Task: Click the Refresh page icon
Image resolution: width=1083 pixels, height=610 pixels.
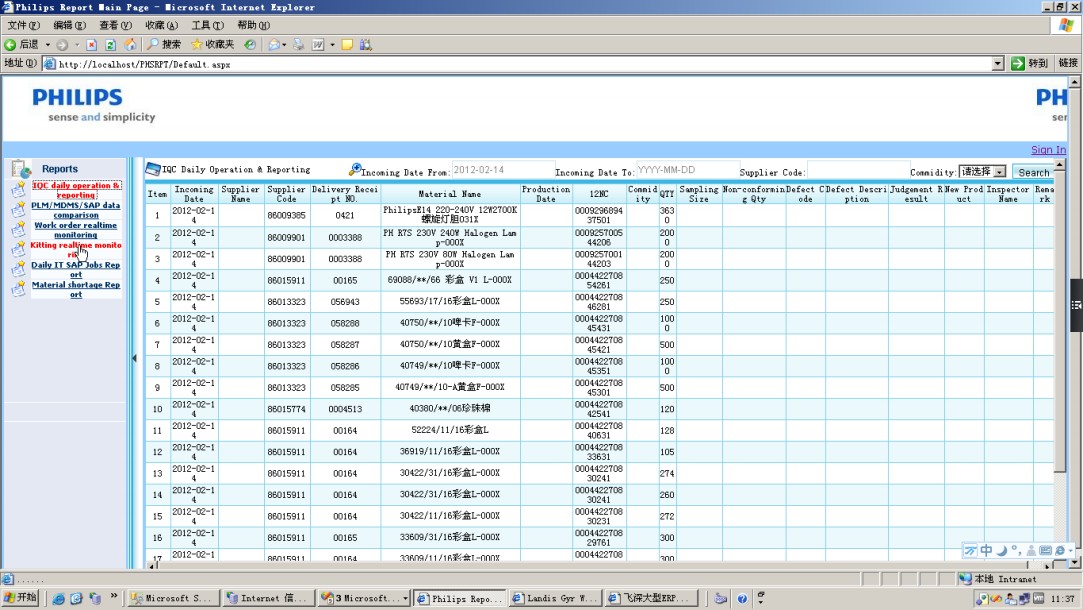Action: (x=111, y=45)
